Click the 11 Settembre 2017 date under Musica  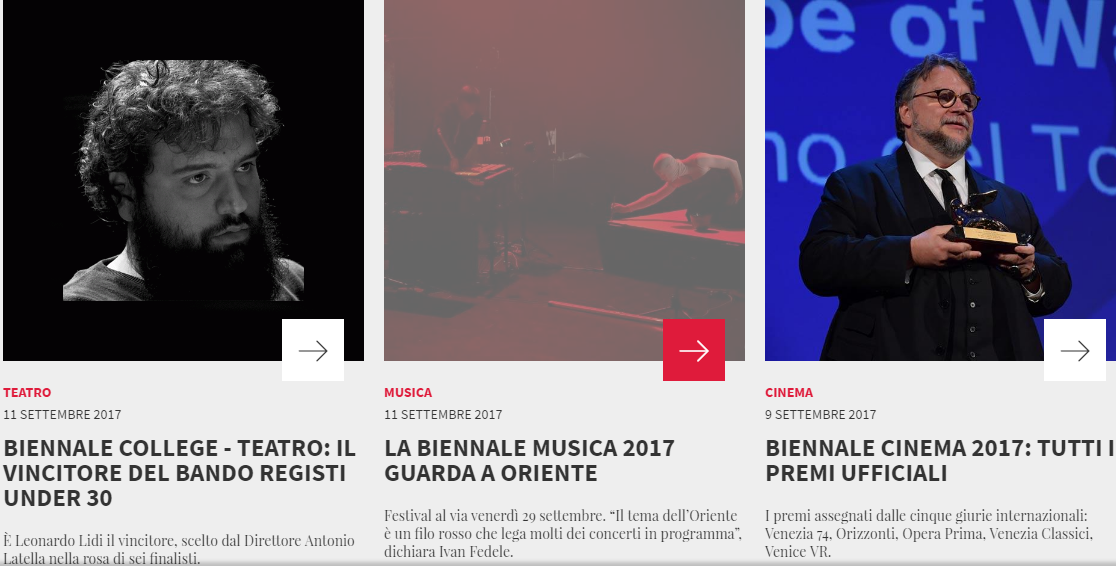click(x=443, y=414)
